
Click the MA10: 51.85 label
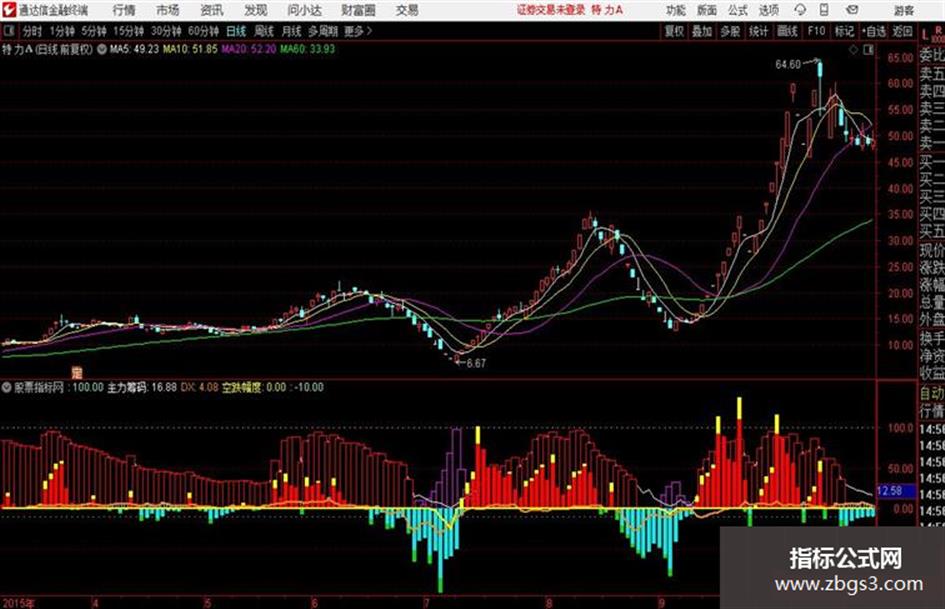(x=190, y=49)
